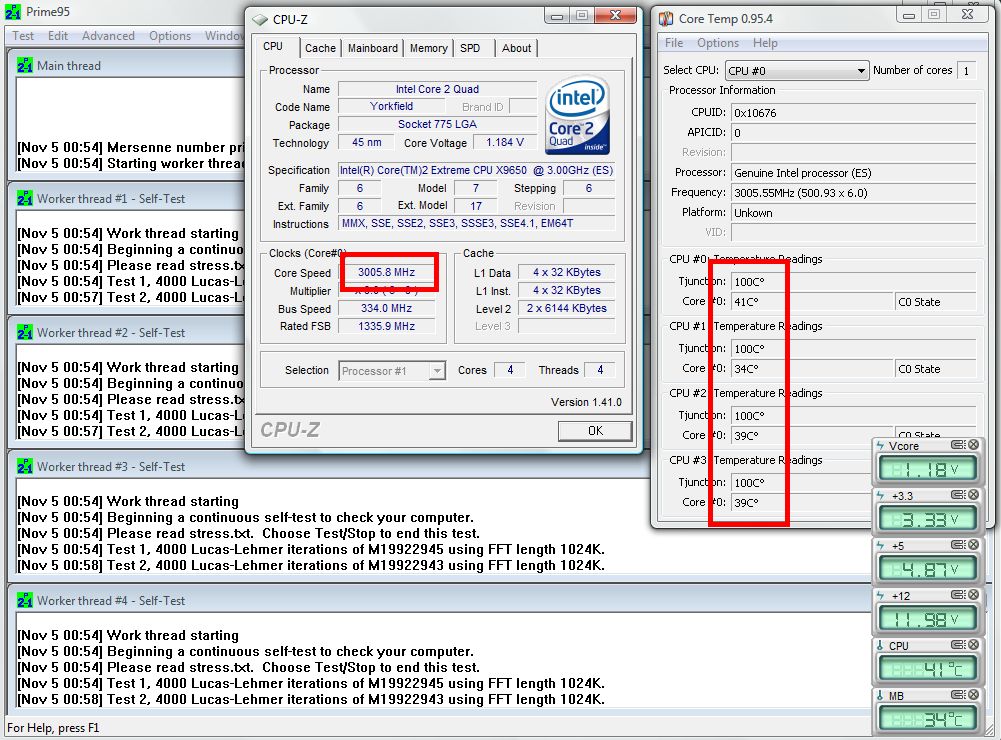1001x740 pixels.
Task: Click the "1.184 V" core voltage value
Action: point(505,142)
